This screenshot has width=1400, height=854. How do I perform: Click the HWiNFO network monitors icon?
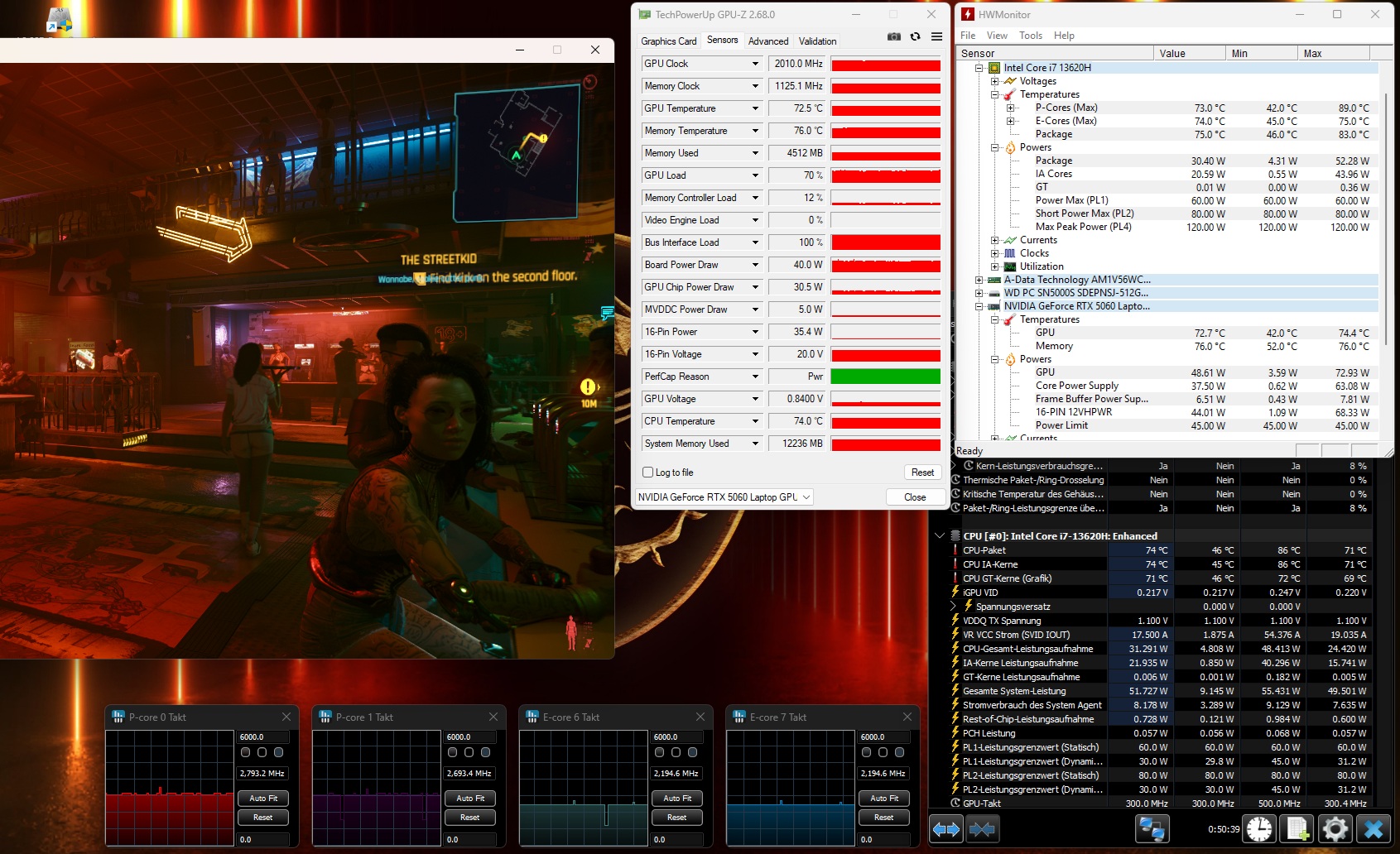1152,828
